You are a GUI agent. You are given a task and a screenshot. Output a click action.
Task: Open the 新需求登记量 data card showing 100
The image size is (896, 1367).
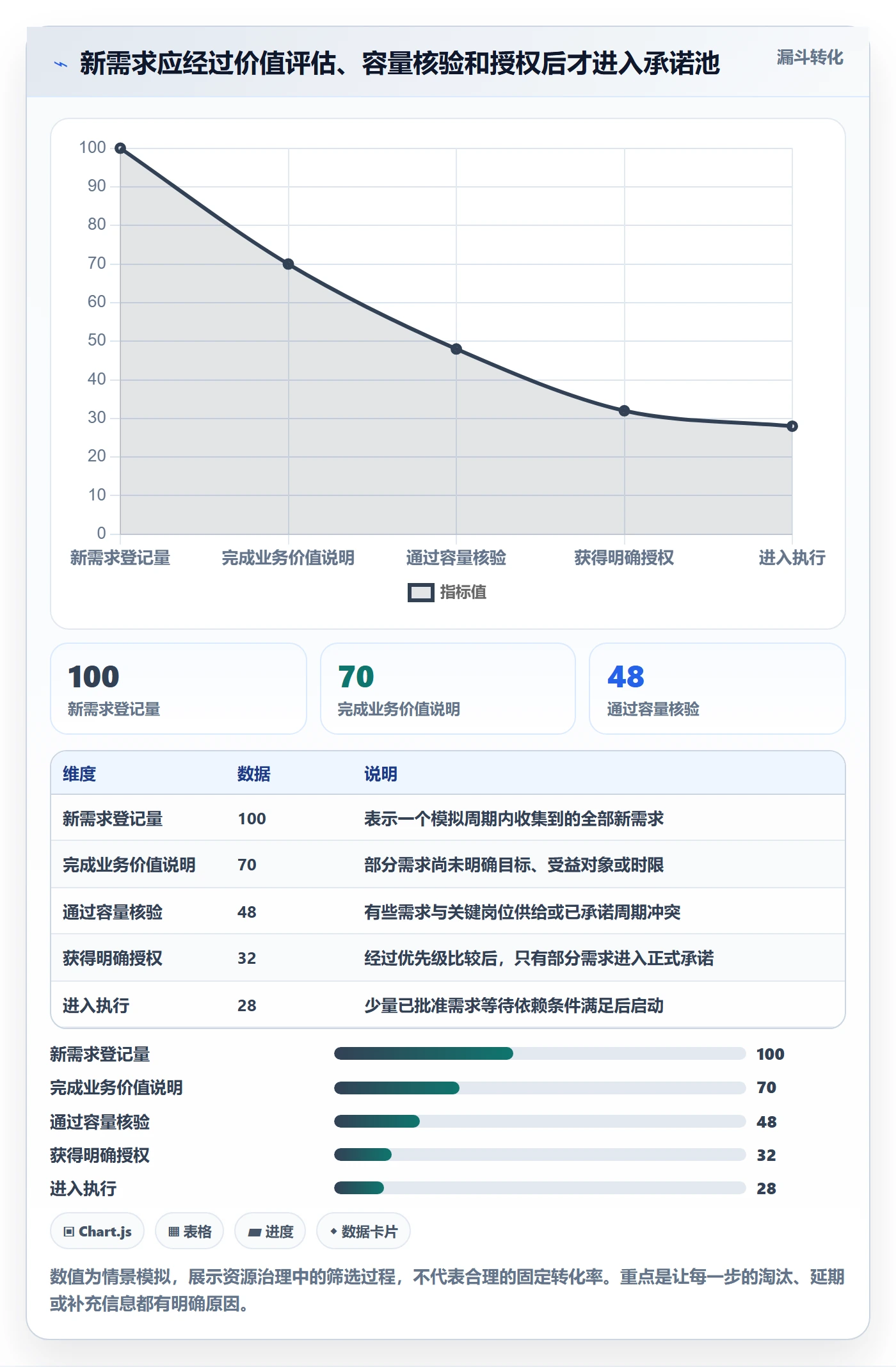pyautogui.click(x=179, y=689)
